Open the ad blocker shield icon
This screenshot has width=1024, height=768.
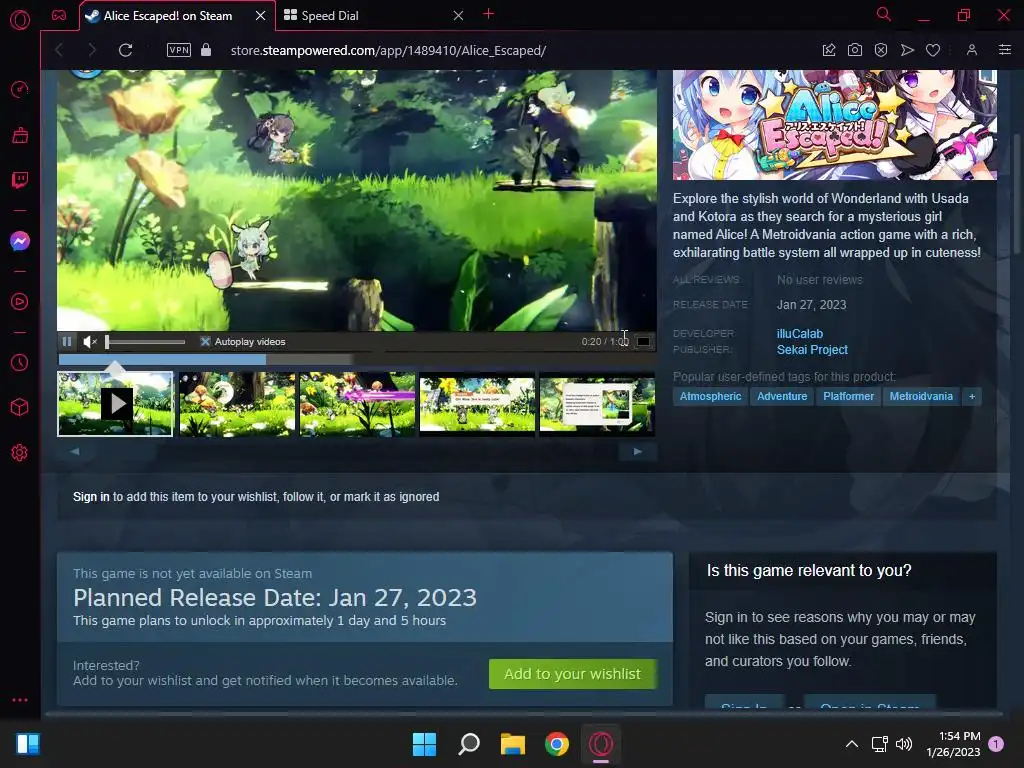[x=881, y=50]
